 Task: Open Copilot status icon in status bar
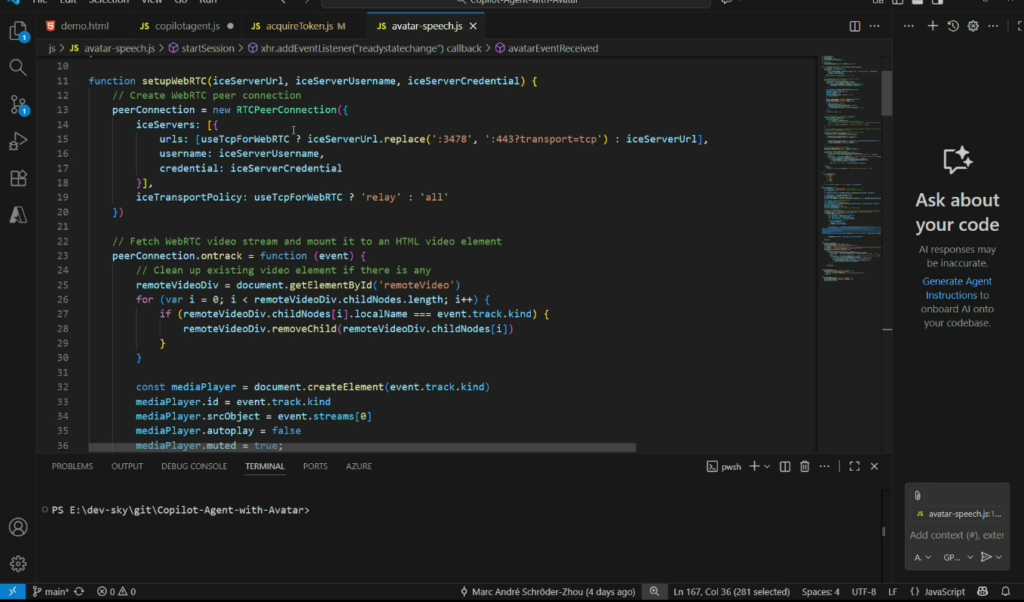983,592
